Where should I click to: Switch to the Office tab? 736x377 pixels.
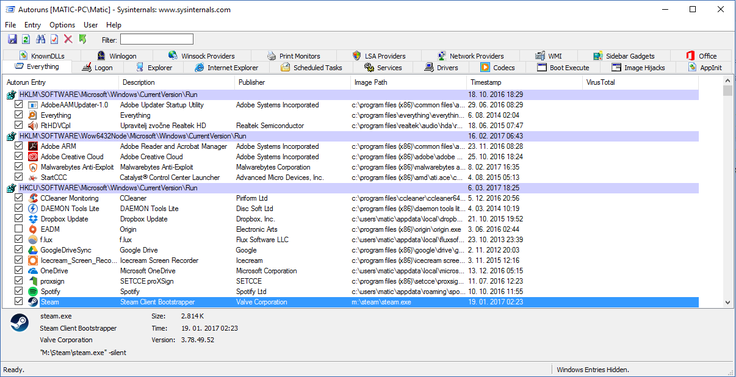tap(701, 56)
